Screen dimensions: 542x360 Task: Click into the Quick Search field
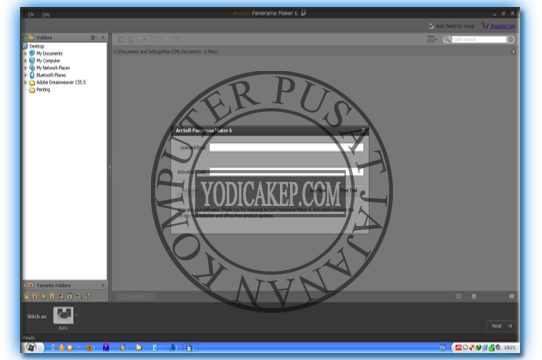(479, 39)
